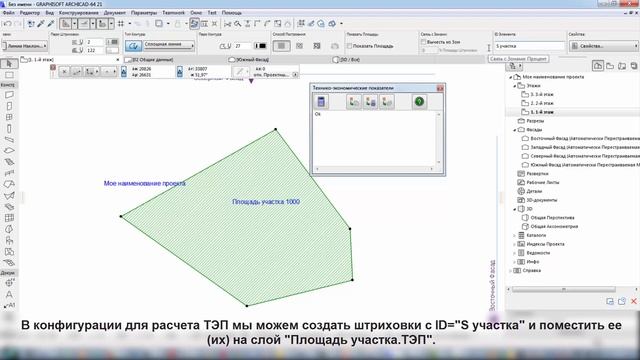Open Общая Перспектива in Navigator
This screenshot has width=640, height=360.
click(x=548, y=218)
